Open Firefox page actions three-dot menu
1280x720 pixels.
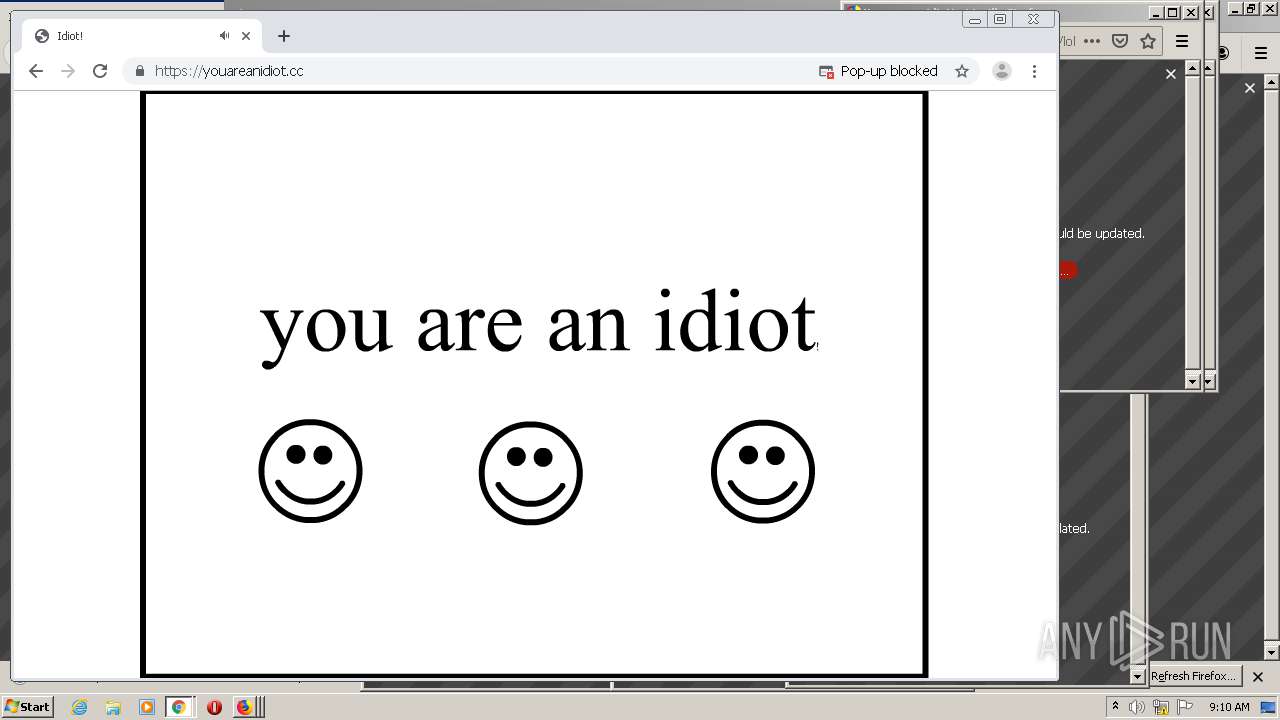[x=1092, y=41]
